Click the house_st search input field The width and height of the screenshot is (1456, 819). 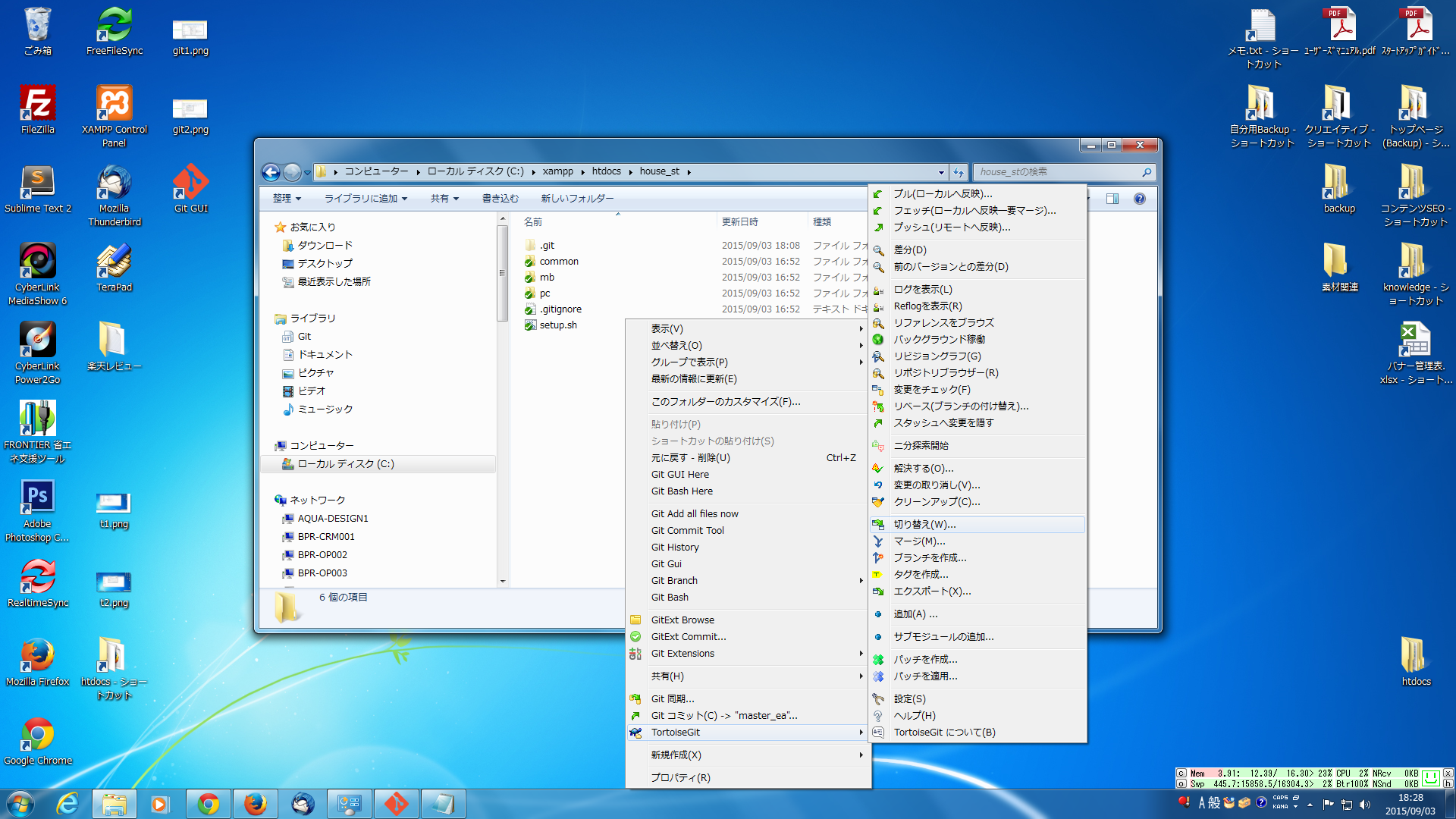tap(1058, 172)
